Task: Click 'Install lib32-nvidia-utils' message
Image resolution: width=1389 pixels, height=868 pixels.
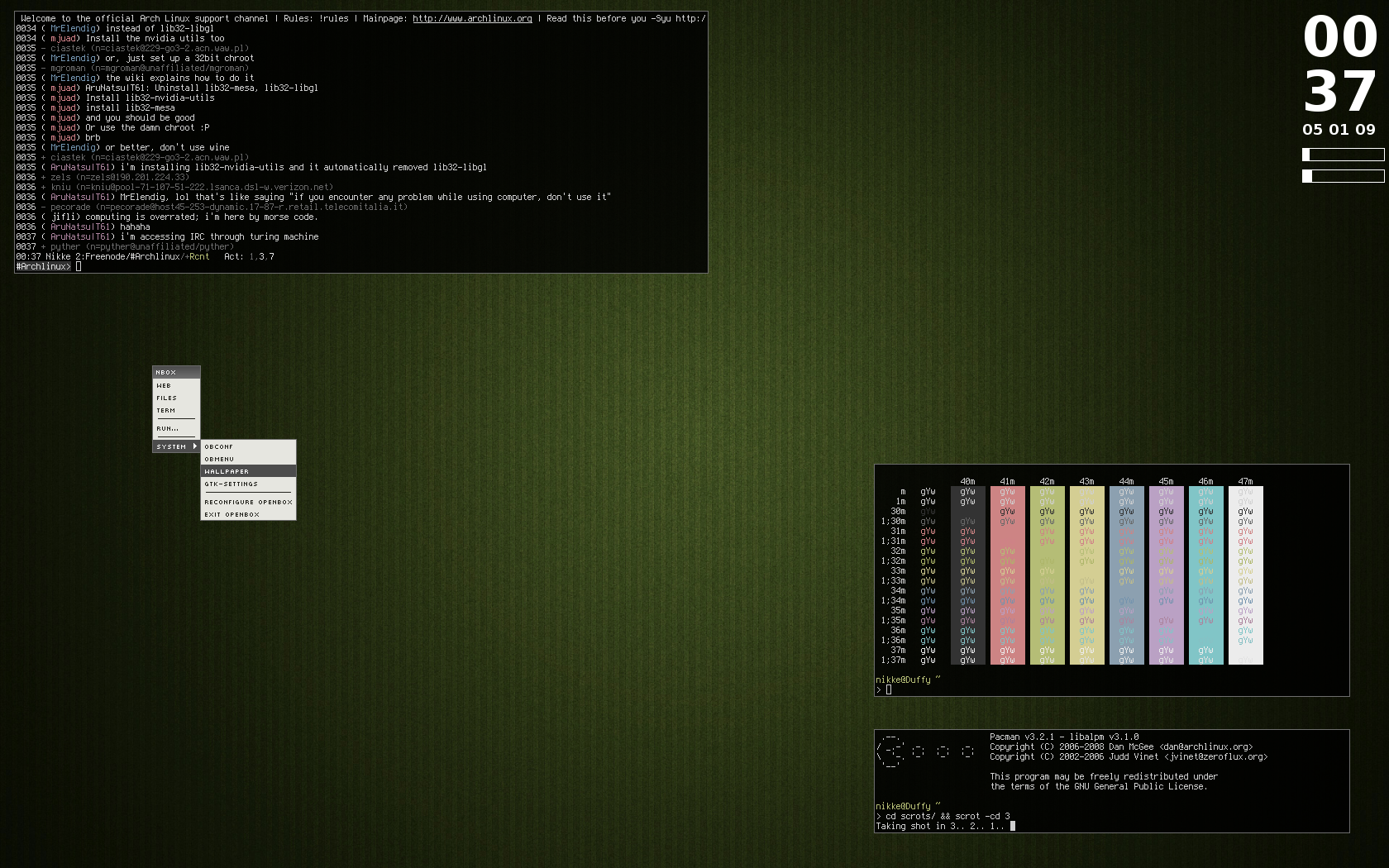Action: tap(150, 98)
